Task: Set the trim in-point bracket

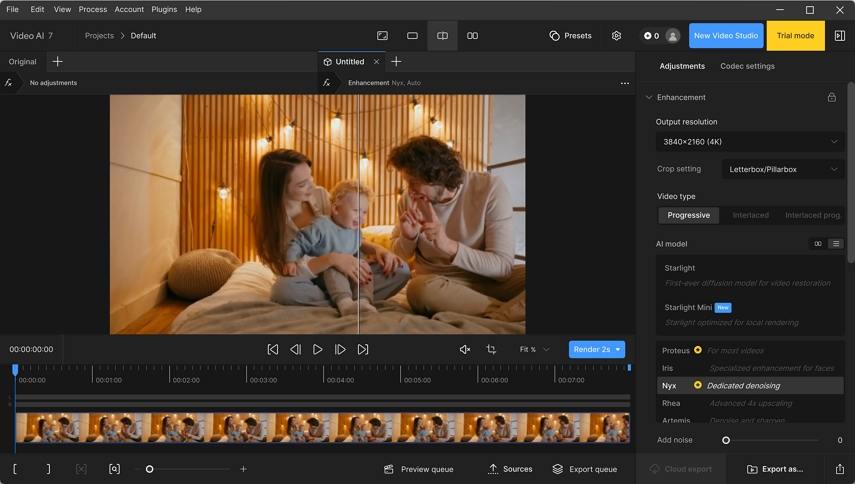Action: click(15, 469)
